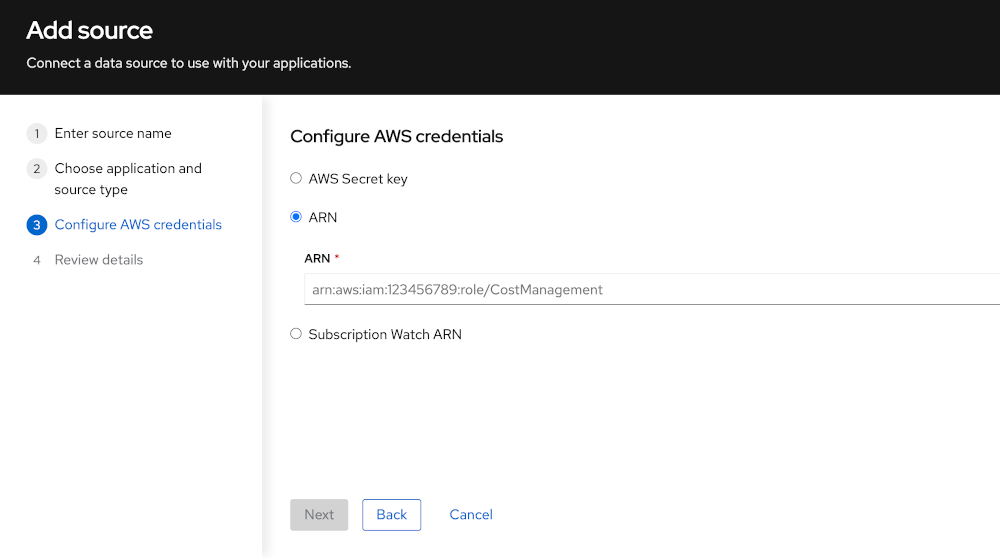Select the ARN radio button
1000x558 pixels.
[296, 217]
